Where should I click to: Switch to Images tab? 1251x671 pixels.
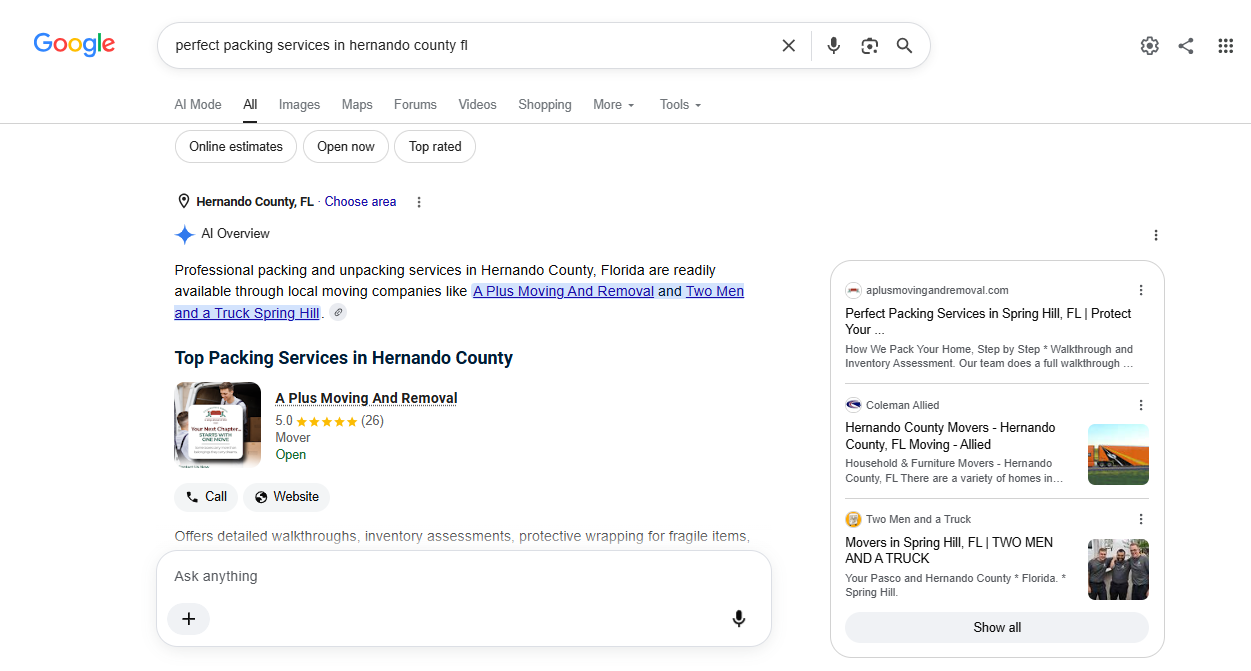coord(299,104)
